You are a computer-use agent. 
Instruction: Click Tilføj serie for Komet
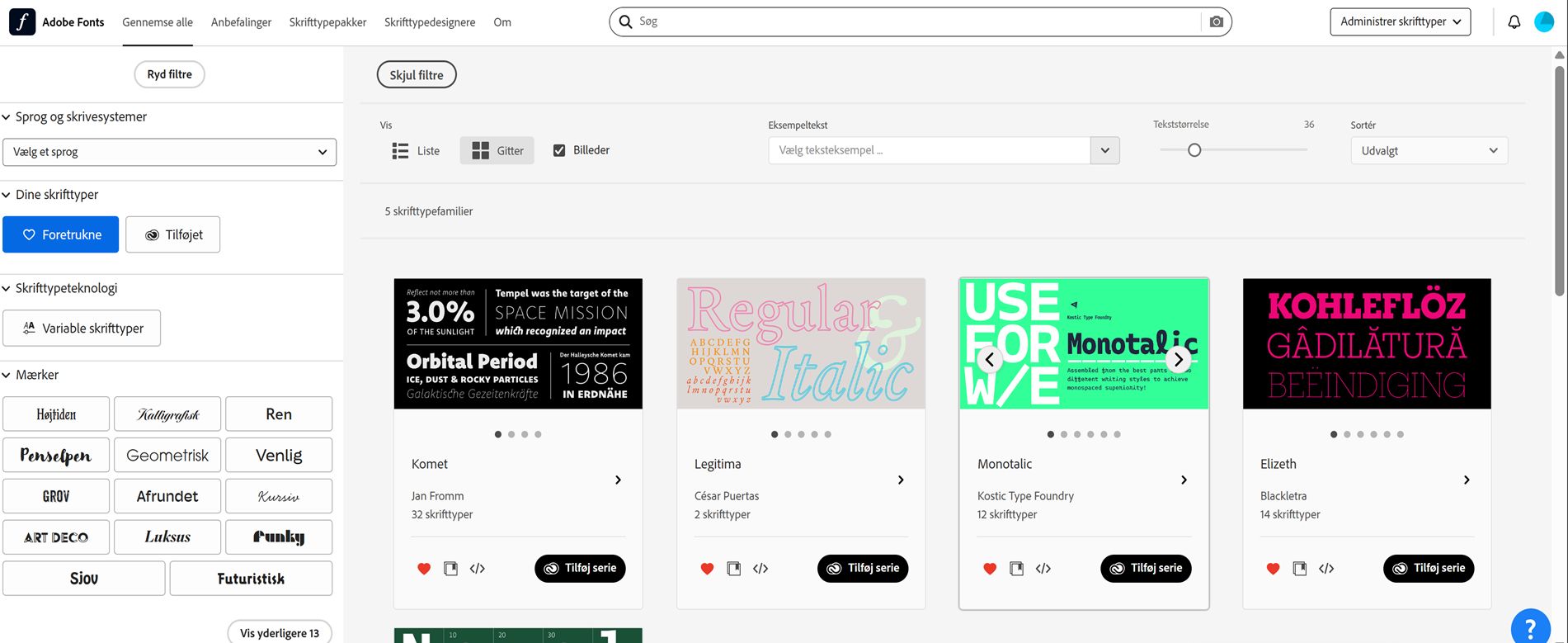pyautogui.click(x=580, y=569)
